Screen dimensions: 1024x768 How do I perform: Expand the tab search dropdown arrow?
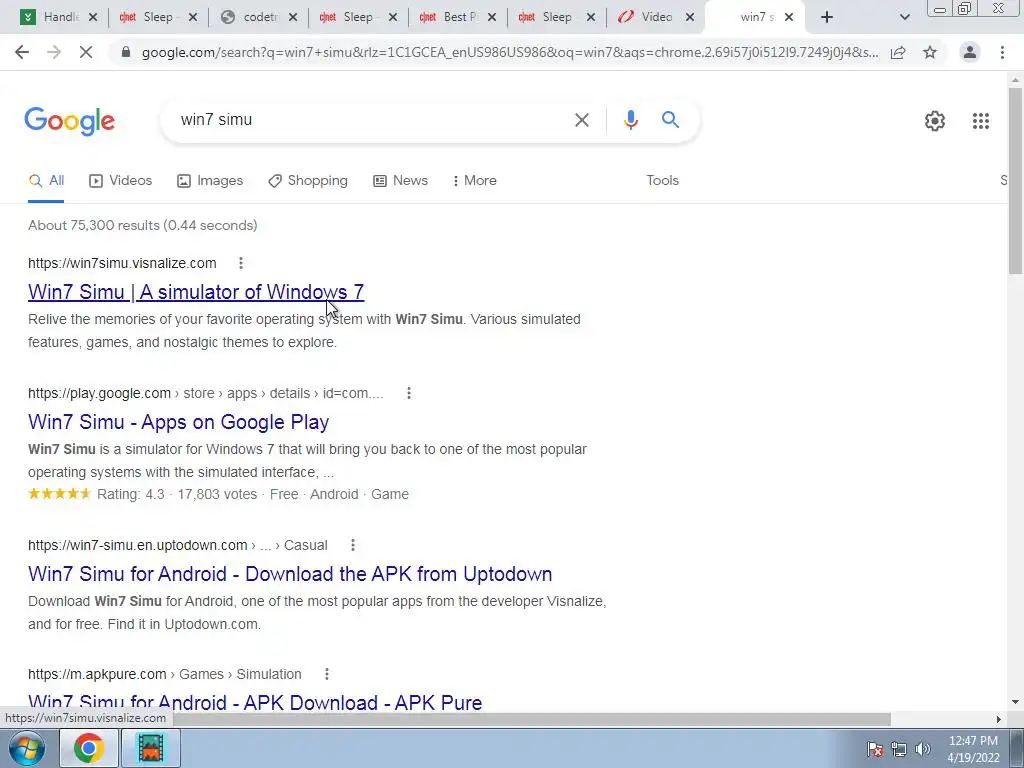904,18
